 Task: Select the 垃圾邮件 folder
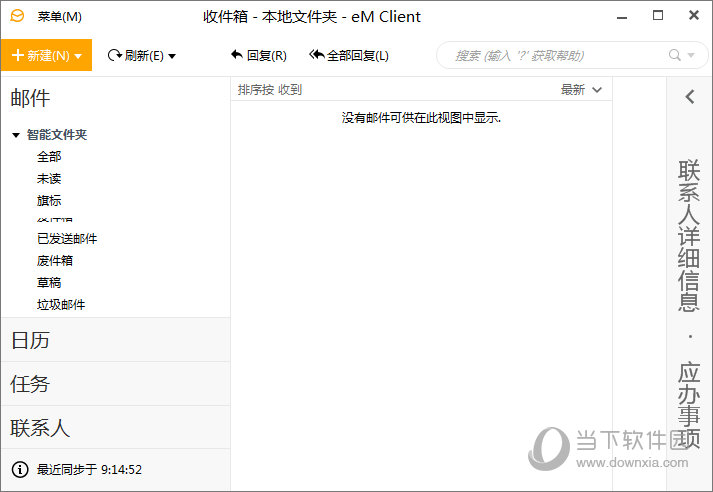click(x=61, y=304)
